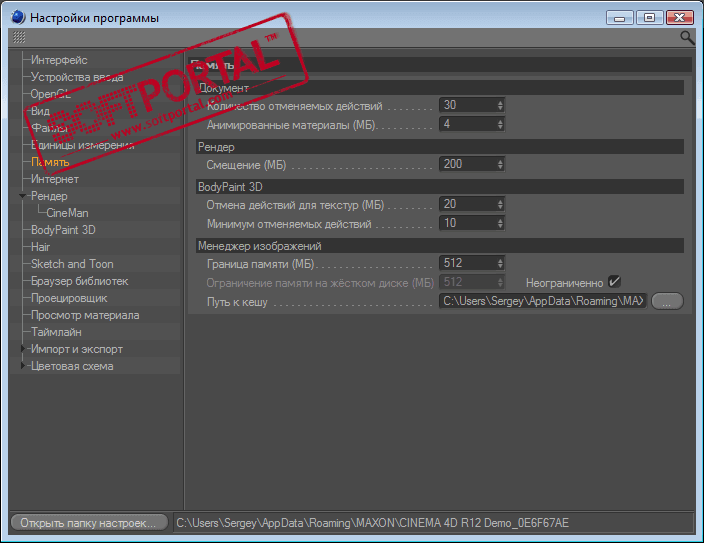Click the preferences folder path at bottom
Screen dimensions: 704x543
click(434, 523)
